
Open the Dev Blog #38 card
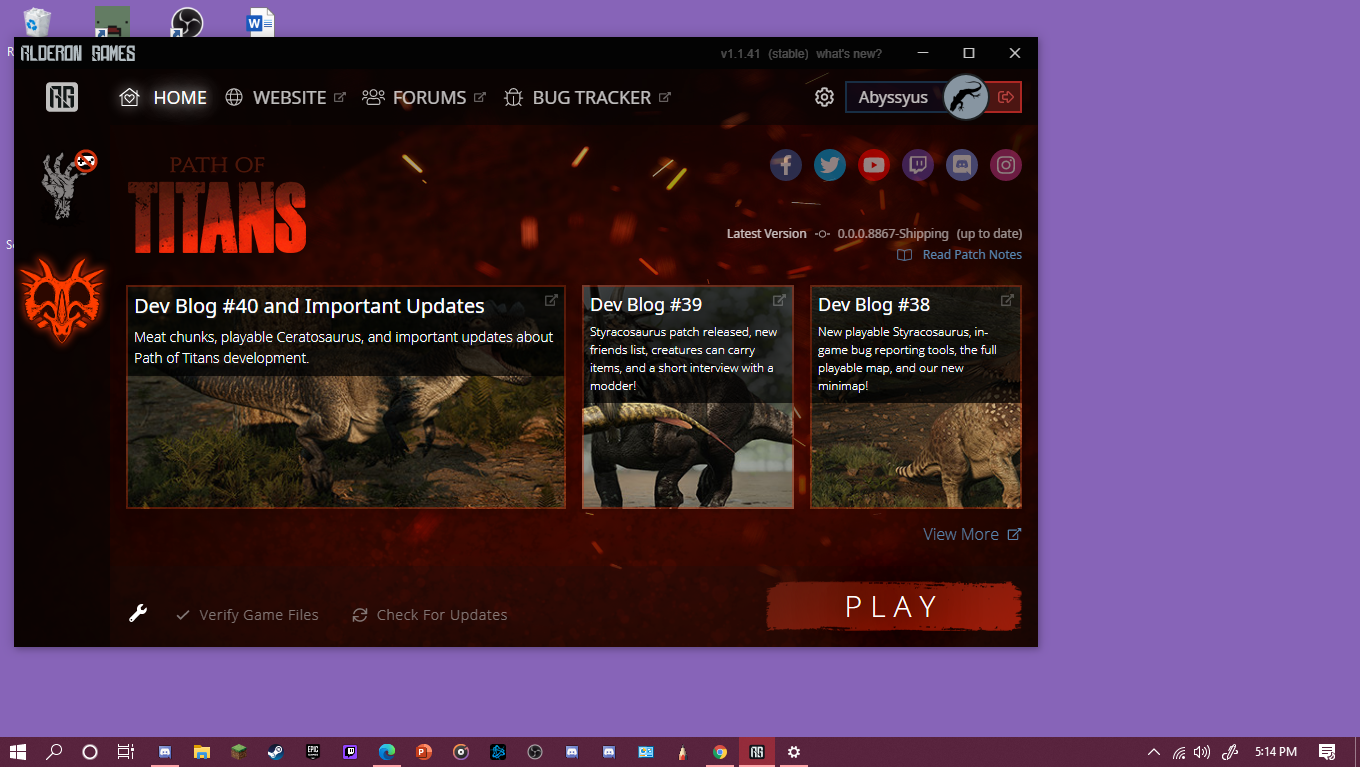(x=916, y=397)
